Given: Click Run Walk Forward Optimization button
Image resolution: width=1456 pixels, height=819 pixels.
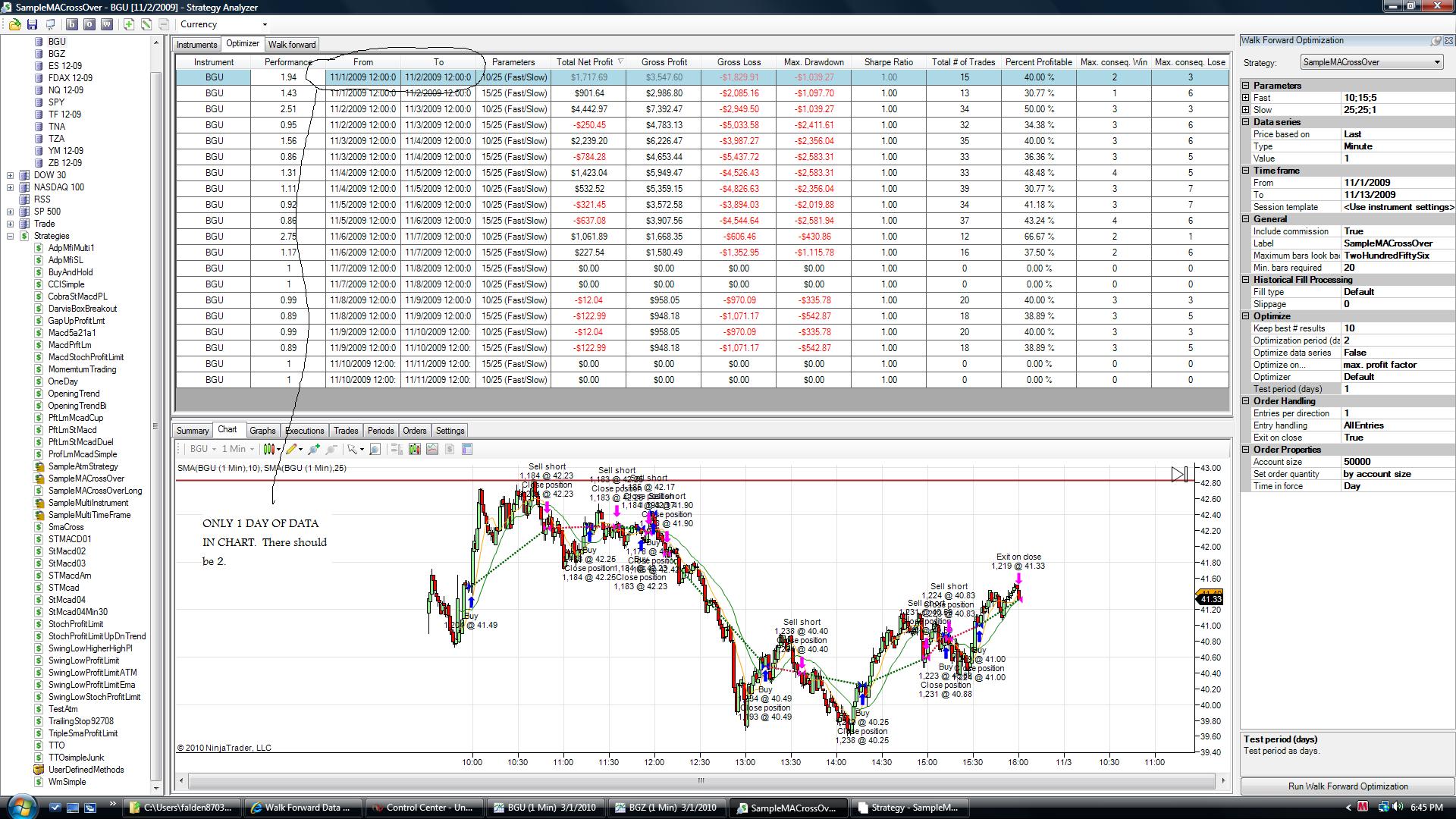Looking at the screenshot, I should point(1348,786).
